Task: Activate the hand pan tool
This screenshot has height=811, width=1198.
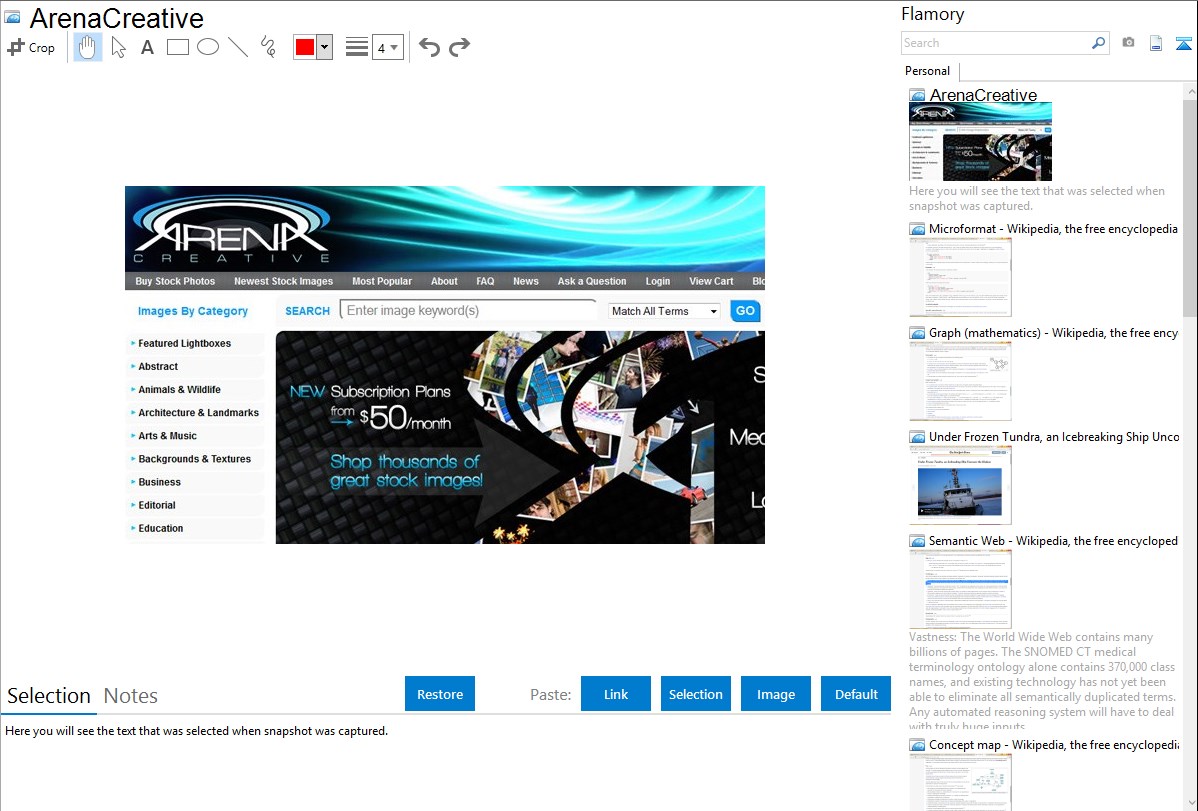Action: coord(88,47)
